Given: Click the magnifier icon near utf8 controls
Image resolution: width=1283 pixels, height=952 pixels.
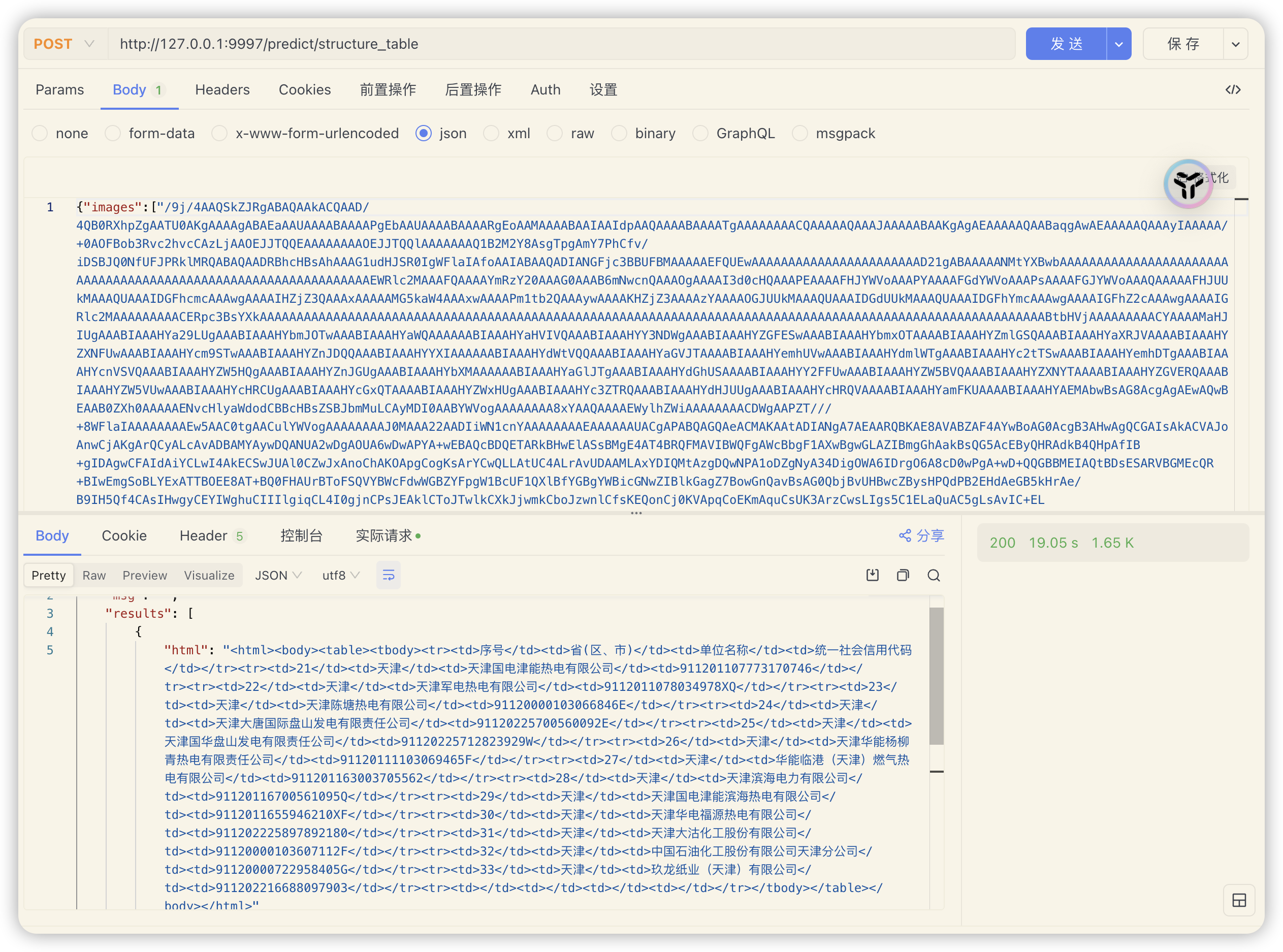Looking at the screenshot, I should (x=934, y=575).
